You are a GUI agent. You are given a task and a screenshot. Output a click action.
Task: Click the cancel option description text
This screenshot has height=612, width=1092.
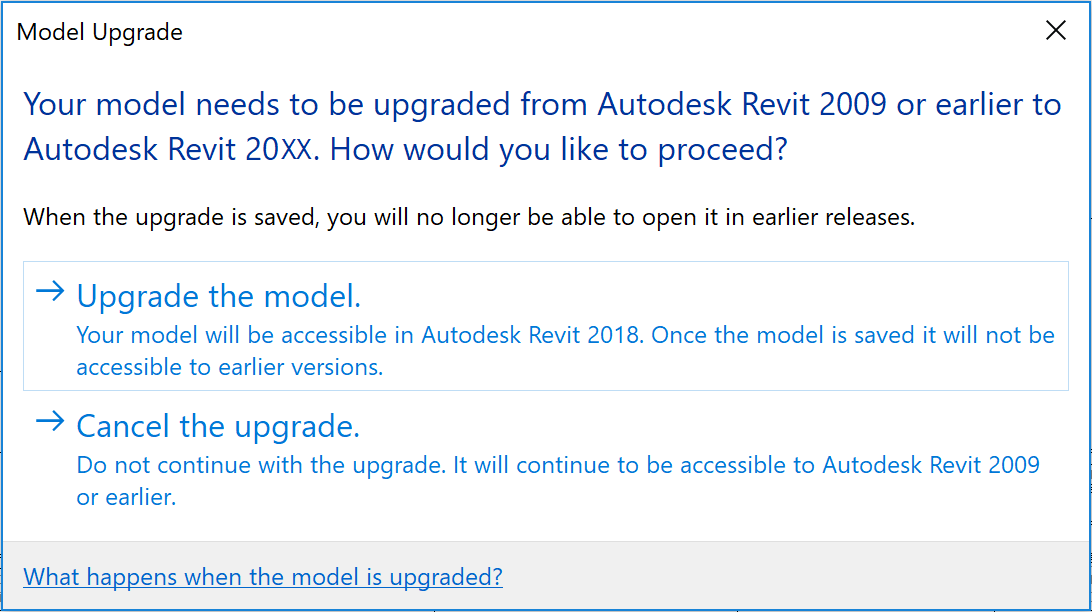pyautogui.click(x=557, y=478)
